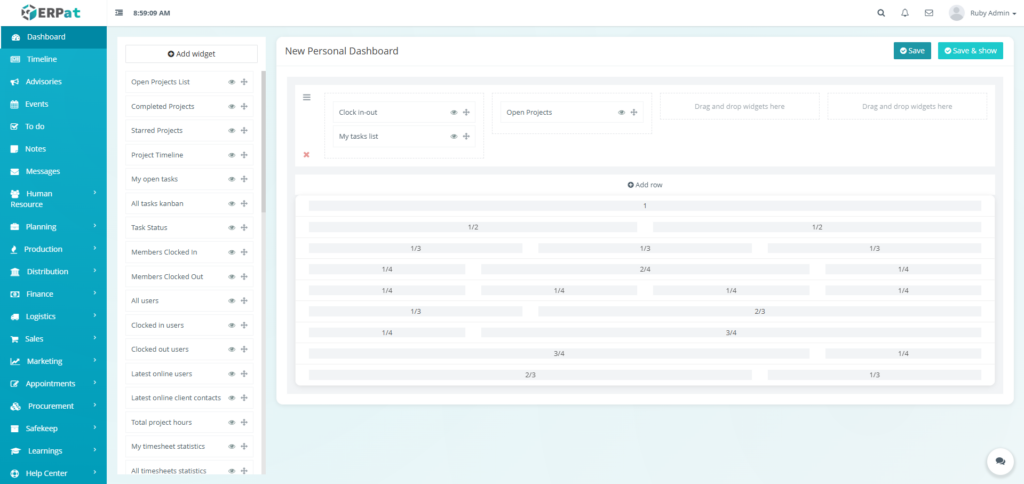1024x484 pixels.
Task: Click the user avatar picture
Action: click(x=957, y=12)
